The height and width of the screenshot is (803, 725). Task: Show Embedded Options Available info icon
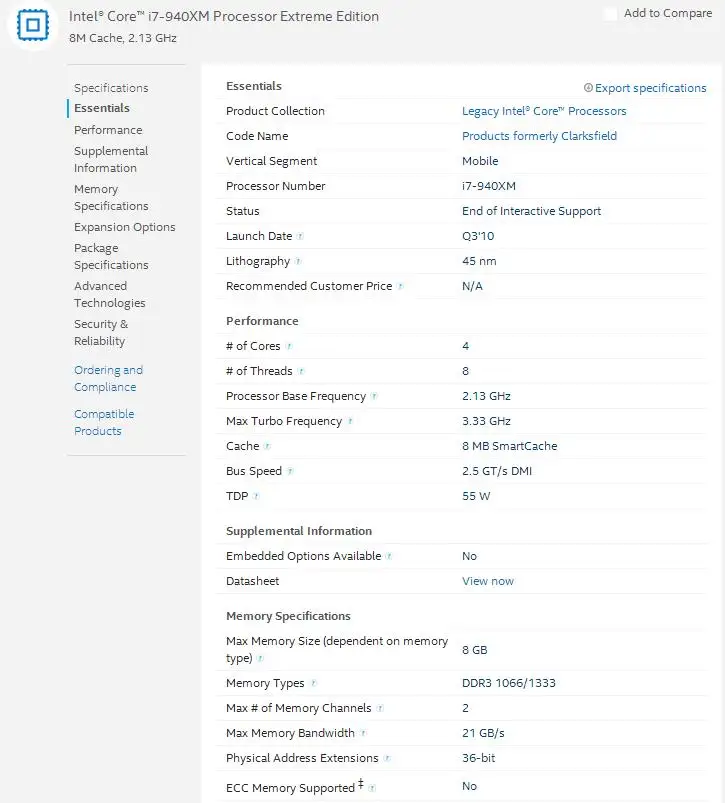pyautogui.click(x=390, y=556)
